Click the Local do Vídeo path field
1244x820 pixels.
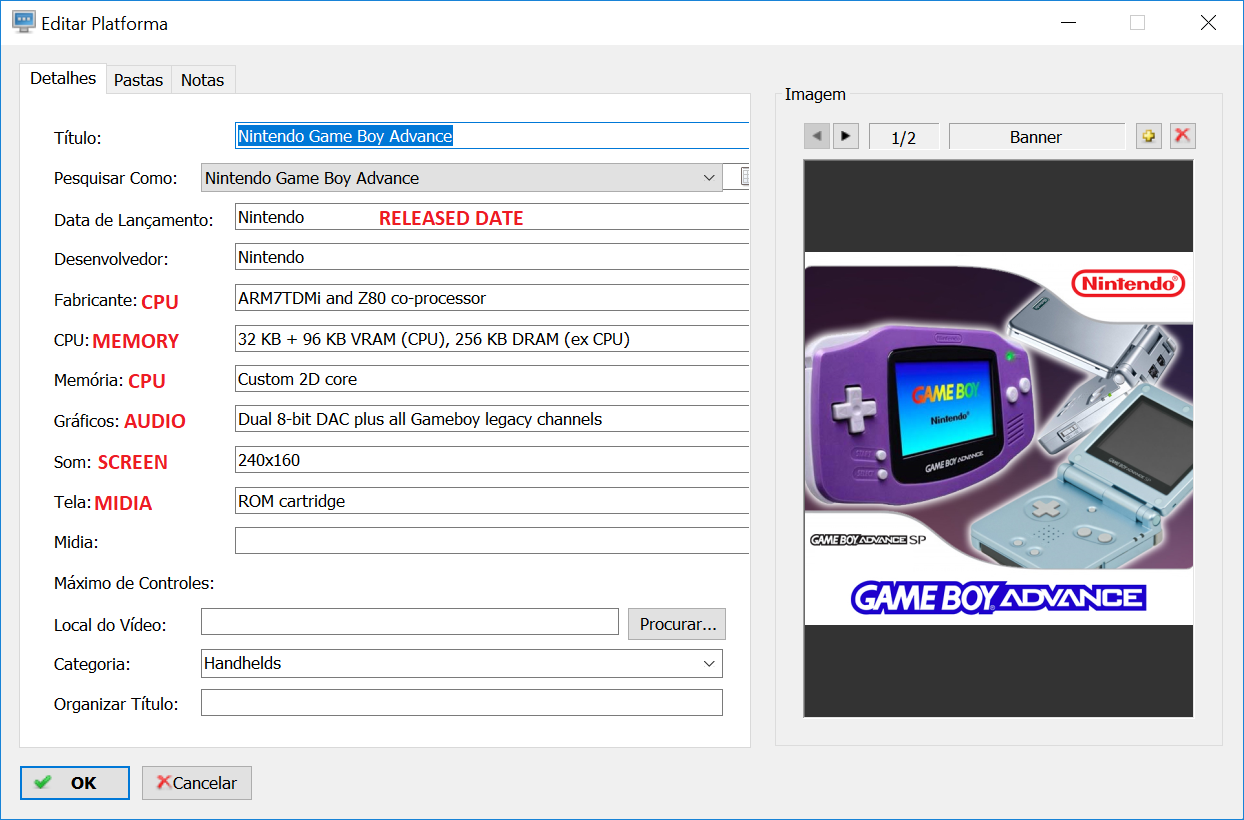[410, 622]
